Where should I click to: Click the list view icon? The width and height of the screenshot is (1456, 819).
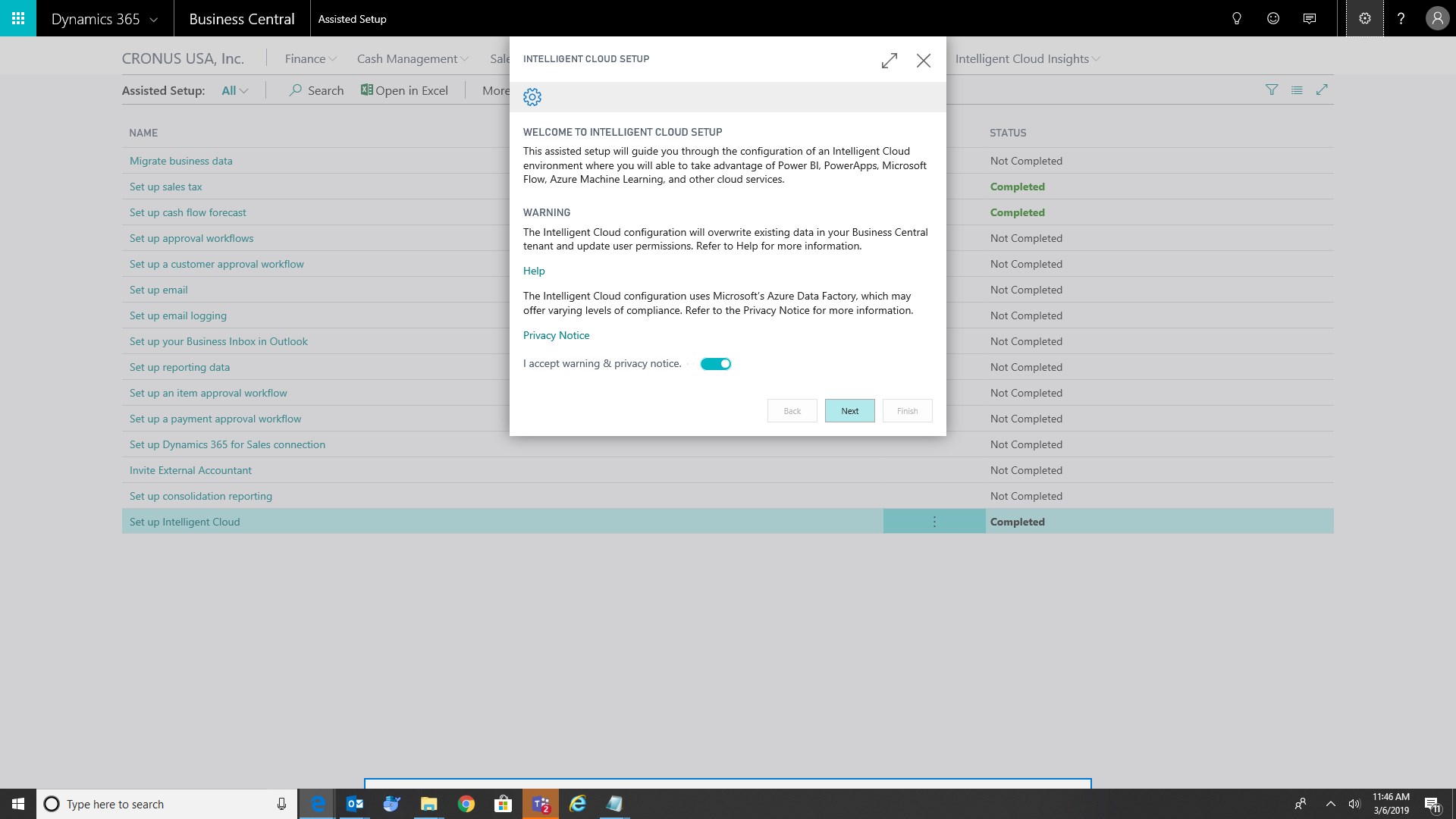click(x=1297, y=89)
